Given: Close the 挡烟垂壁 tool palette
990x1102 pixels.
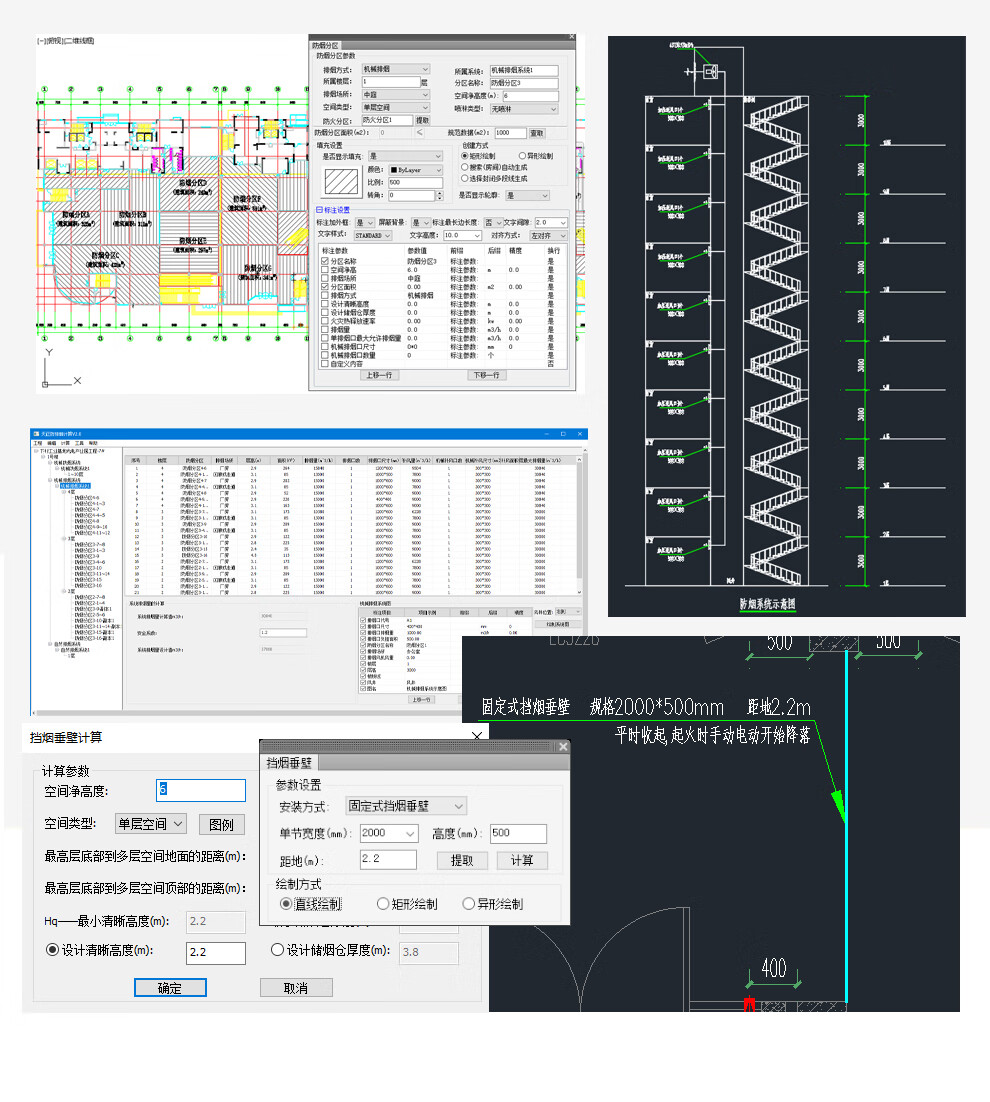Looking at the screenshot, I should [x=562, y=747].
